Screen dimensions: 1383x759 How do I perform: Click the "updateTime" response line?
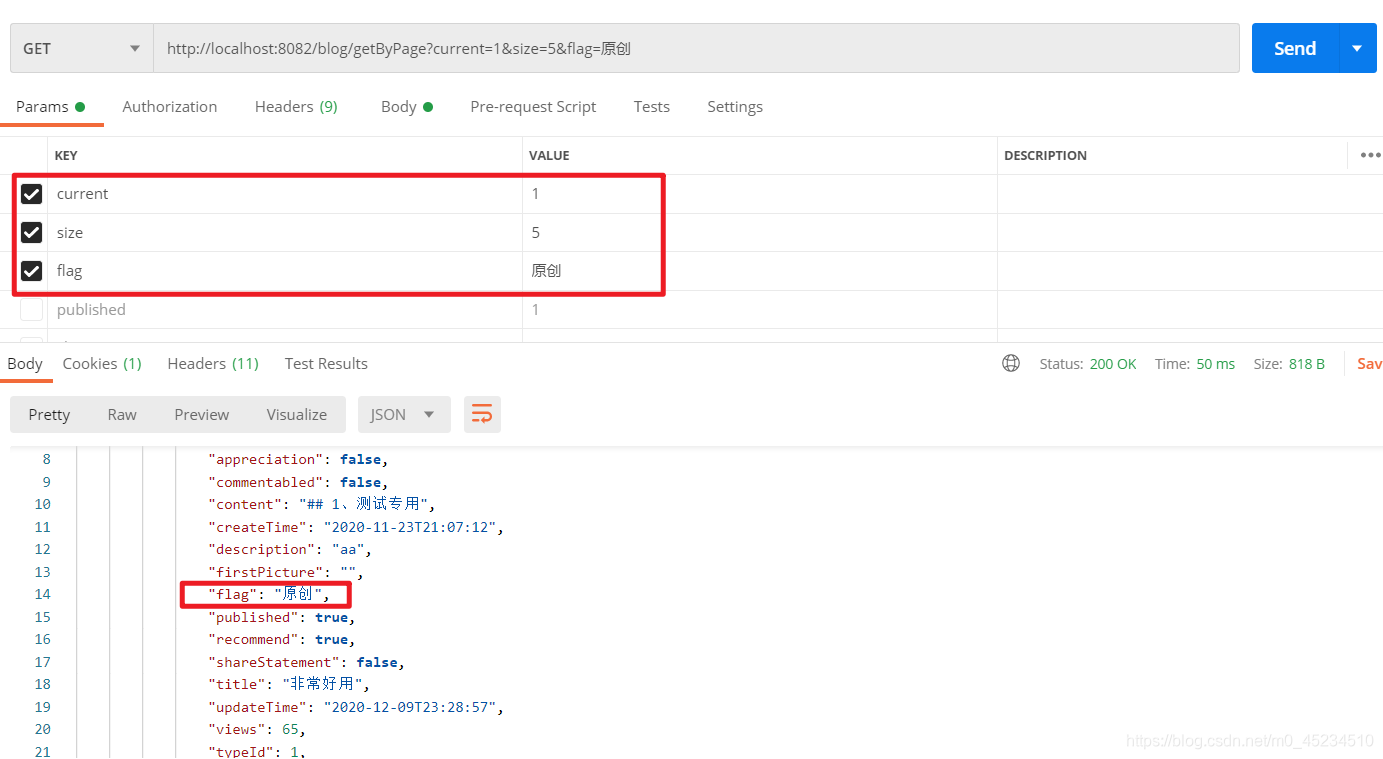(x=356, y=707)
